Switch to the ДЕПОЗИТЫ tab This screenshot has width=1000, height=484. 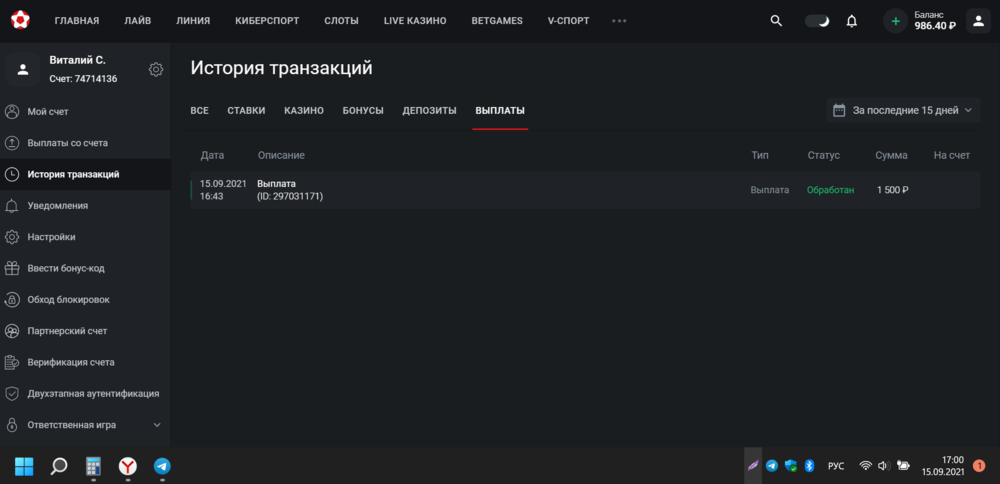[429, 110]
